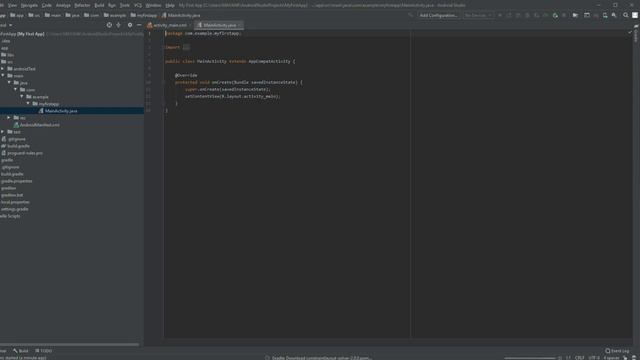Select the MainActivity.java editor tab
The height and width of the screenshot is (360, 640).
220,25
